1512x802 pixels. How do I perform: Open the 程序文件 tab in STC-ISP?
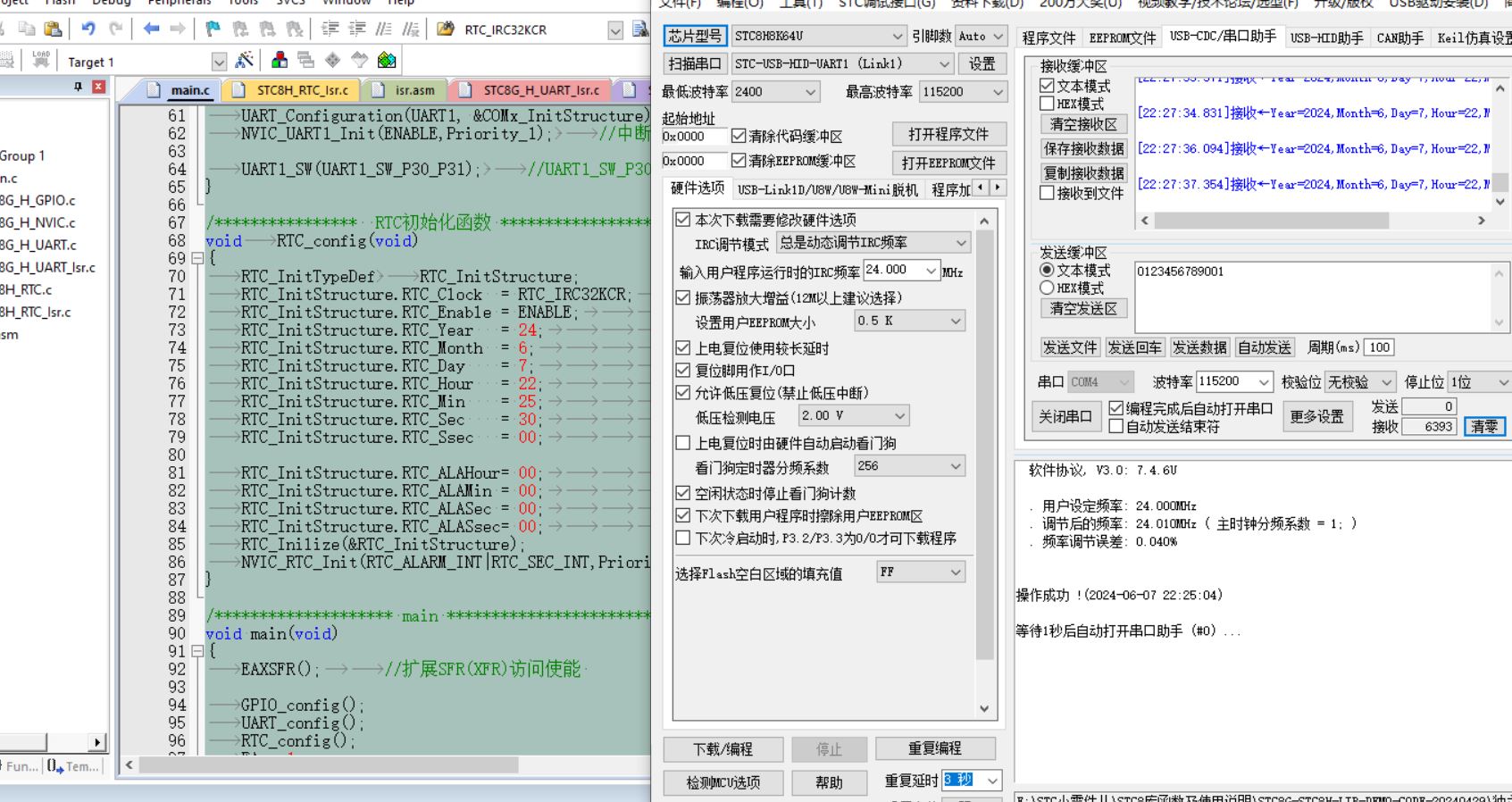pos(1048,38)
